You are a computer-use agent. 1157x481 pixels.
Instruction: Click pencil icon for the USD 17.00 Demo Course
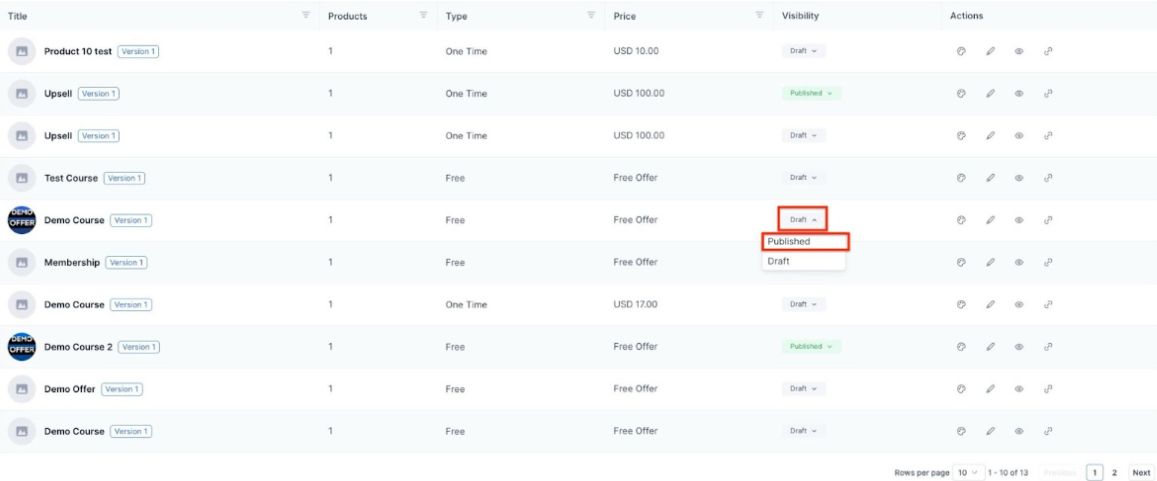pyautogui.click(x=989, y=304)
